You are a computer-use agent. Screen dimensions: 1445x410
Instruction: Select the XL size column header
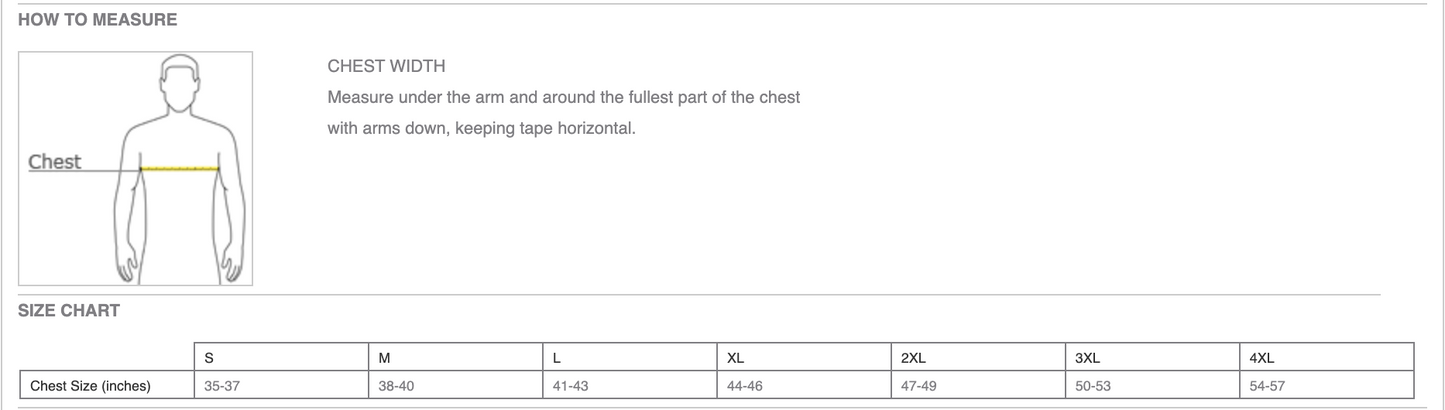tap(805, 357)
